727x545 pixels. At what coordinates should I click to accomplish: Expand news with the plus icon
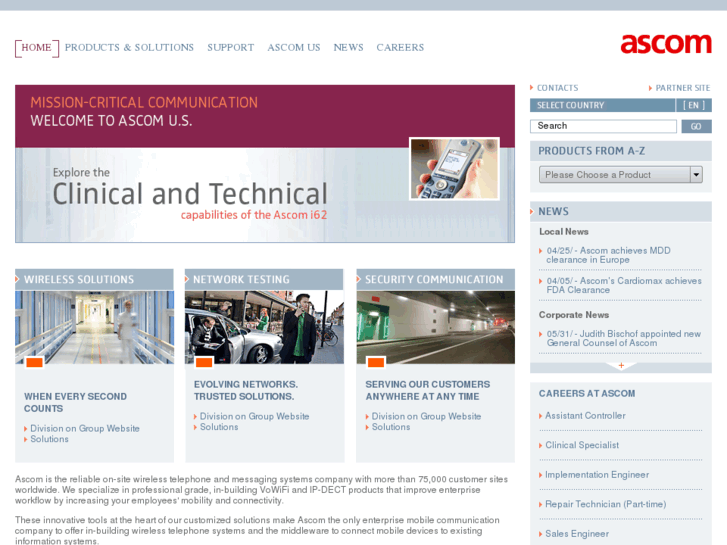coord(621,366)
